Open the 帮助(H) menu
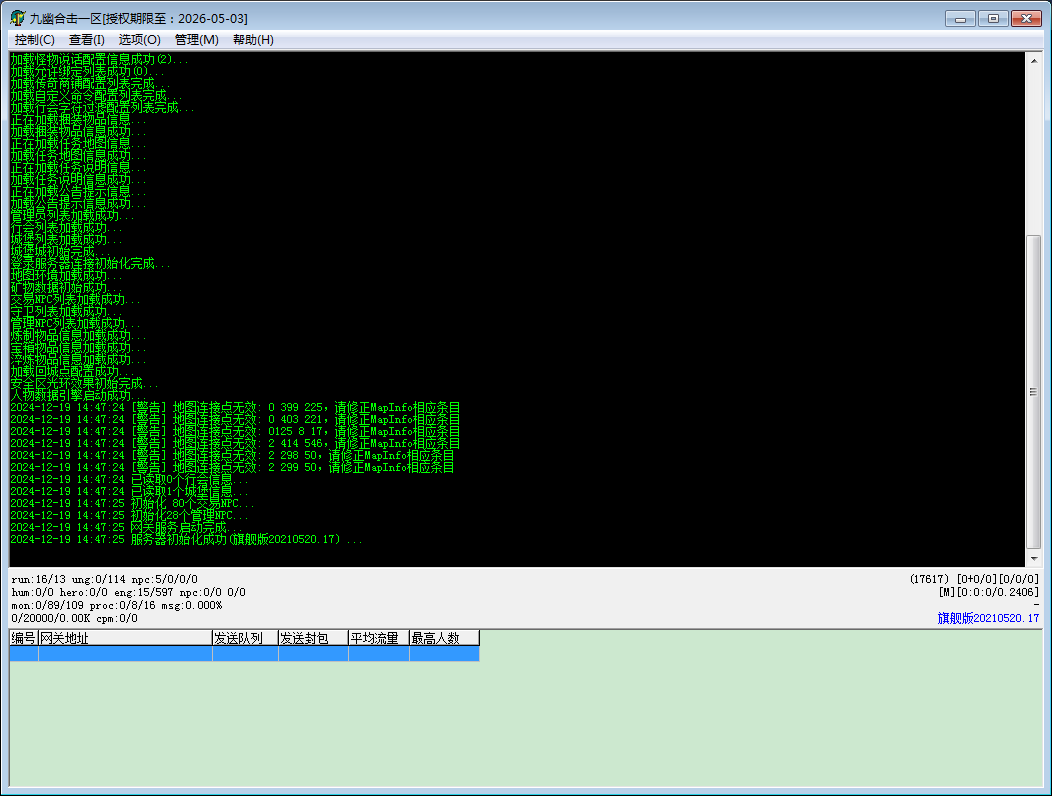 click(x=253, y=40)
